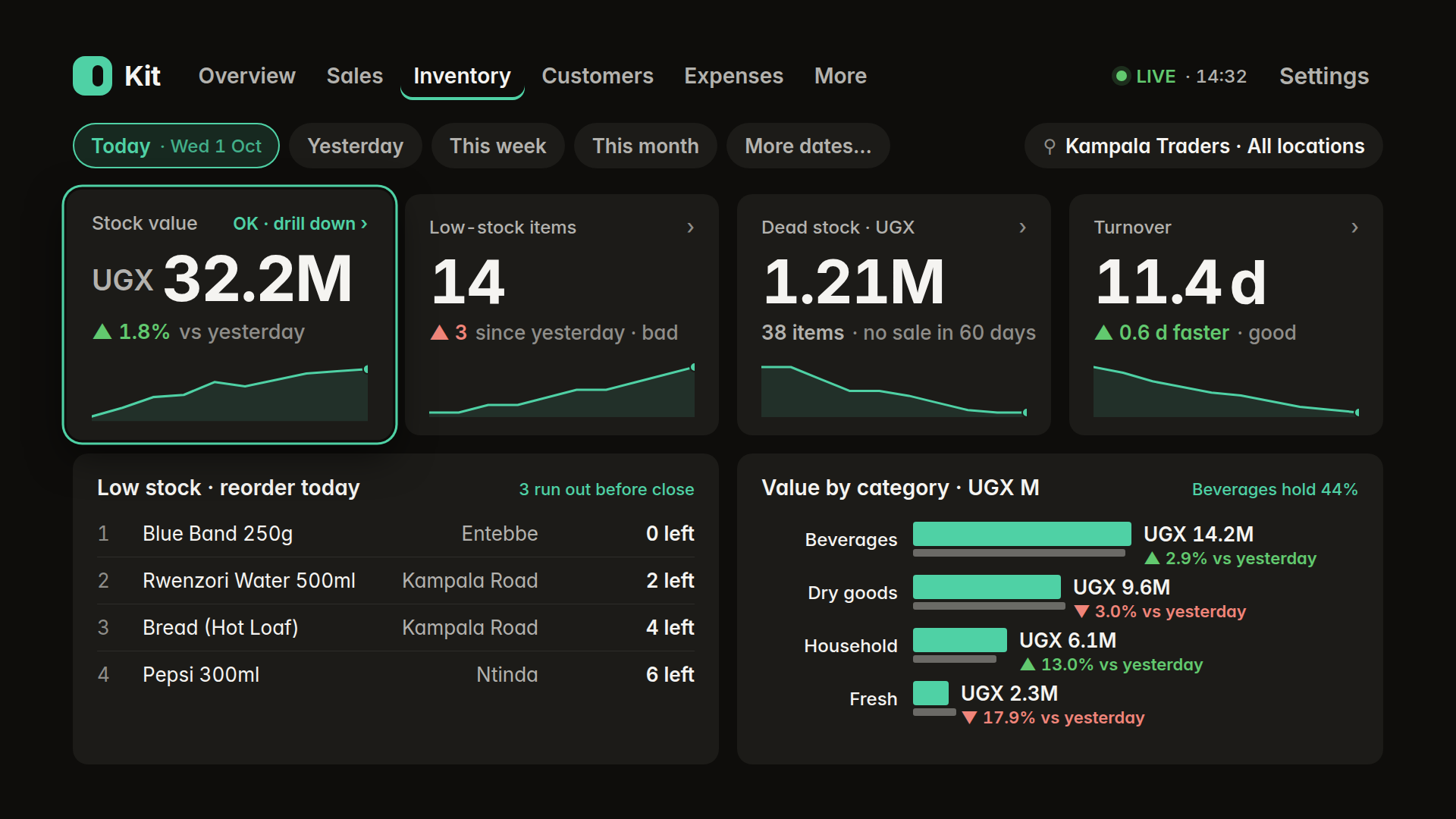The width and height of the screenshot is (1456, 819).
Task: Expand Low-stock items card chevron
Action: tap(690, 227)
